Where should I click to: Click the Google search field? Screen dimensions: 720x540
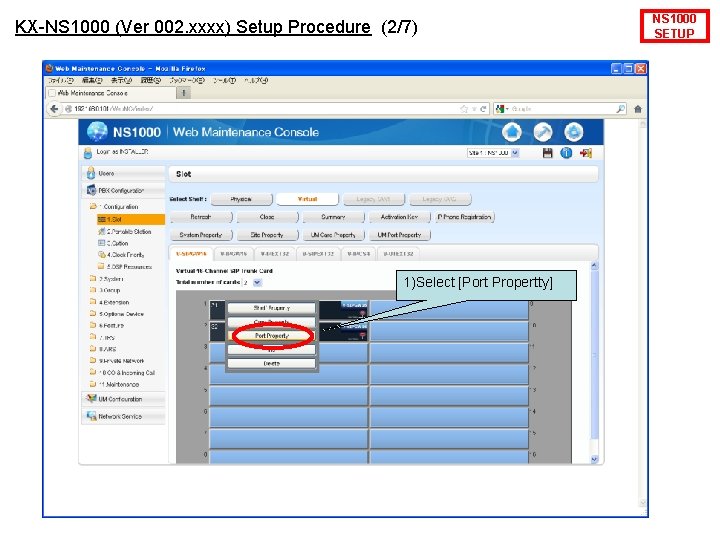[x=562, y=109]
